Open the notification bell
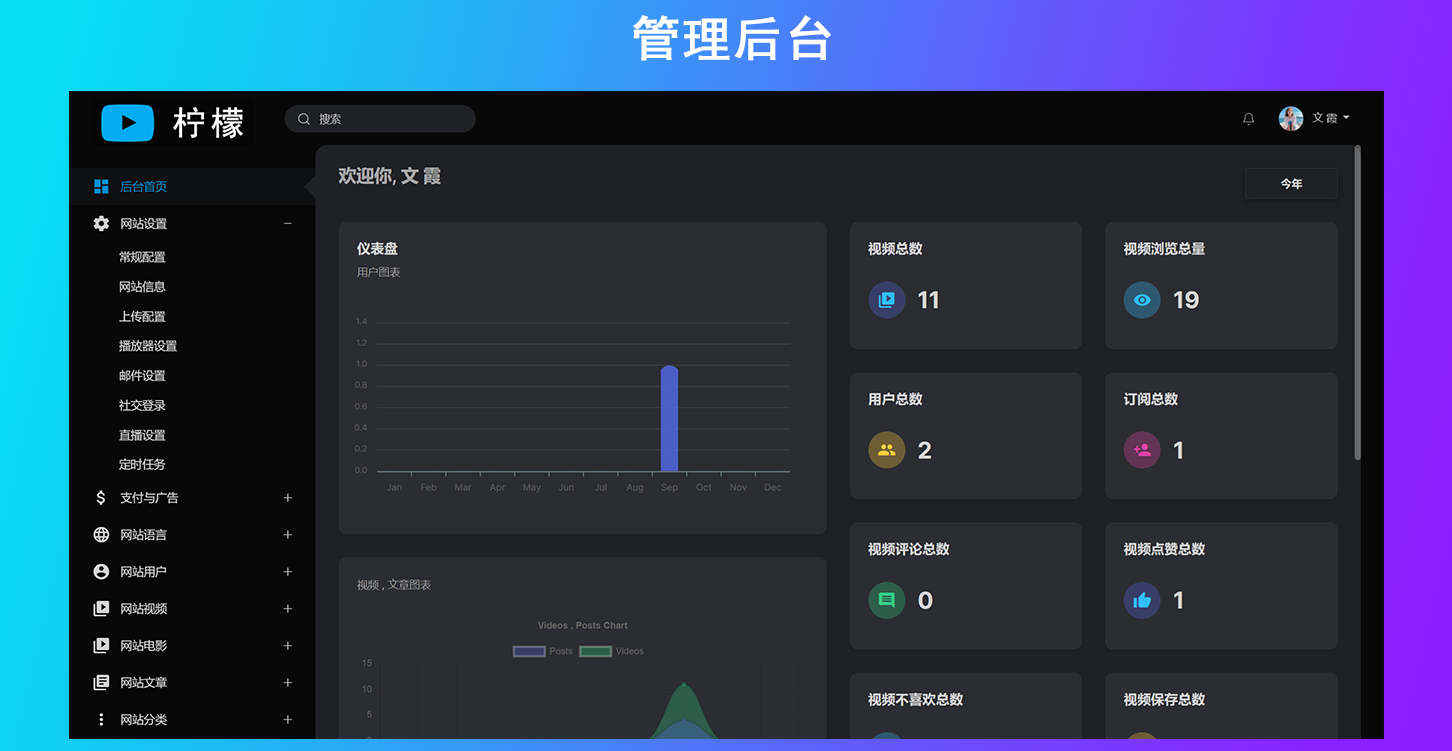 [x=1248, y=118]
